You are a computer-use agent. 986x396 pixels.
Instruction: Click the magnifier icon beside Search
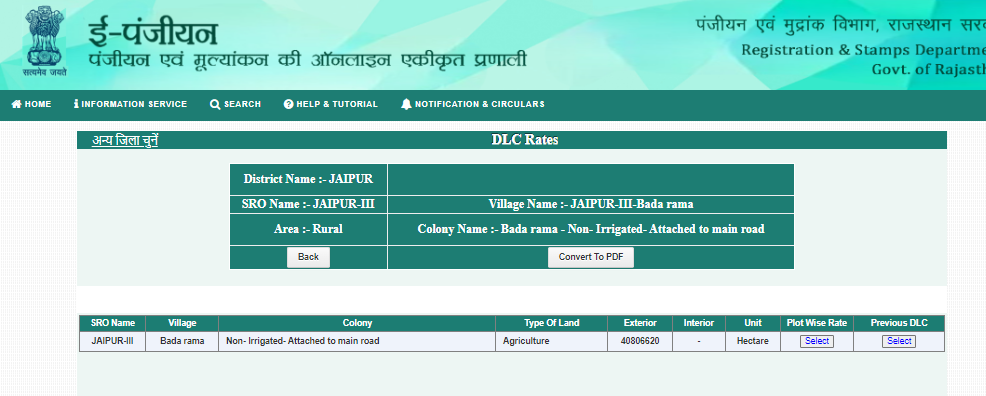point(215,104)
